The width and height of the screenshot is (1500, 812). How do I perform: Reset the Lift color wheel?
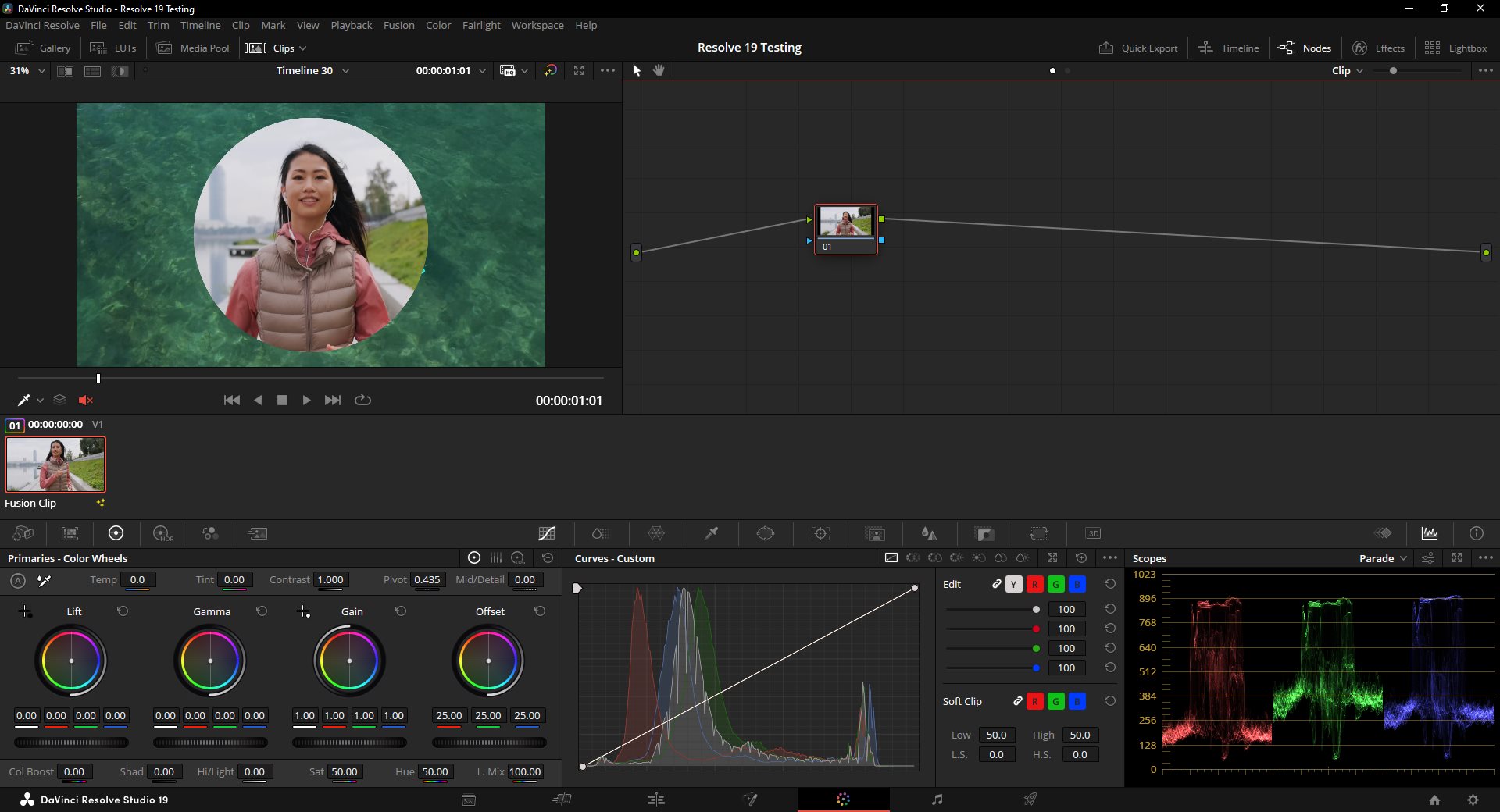[123, 611]
